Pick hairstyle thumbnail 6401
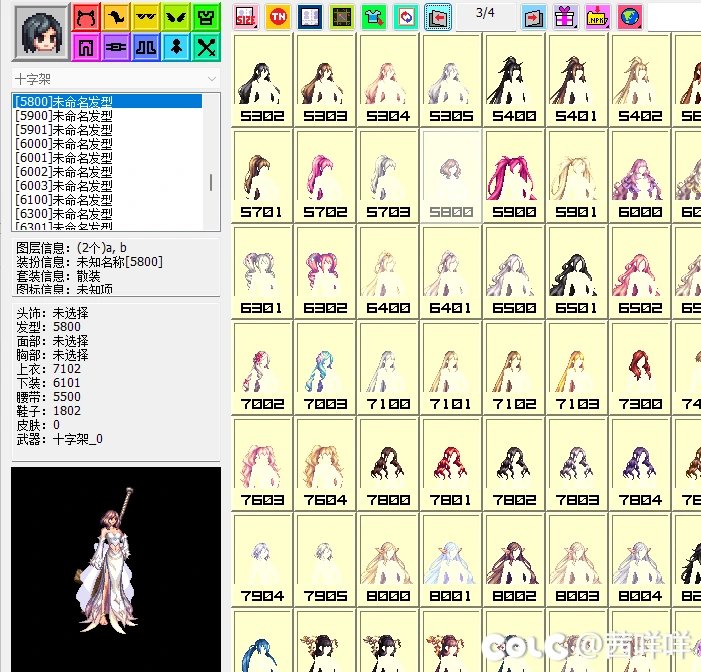701x672 pixels. tap(451, 272)
